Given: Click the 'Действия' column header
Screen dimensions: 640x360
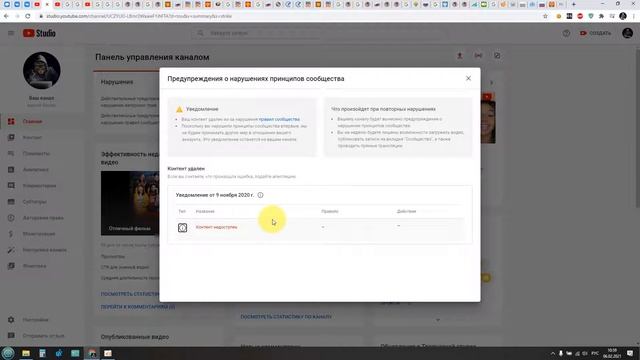Looking at the screenshot, I should tap(406, 211).
